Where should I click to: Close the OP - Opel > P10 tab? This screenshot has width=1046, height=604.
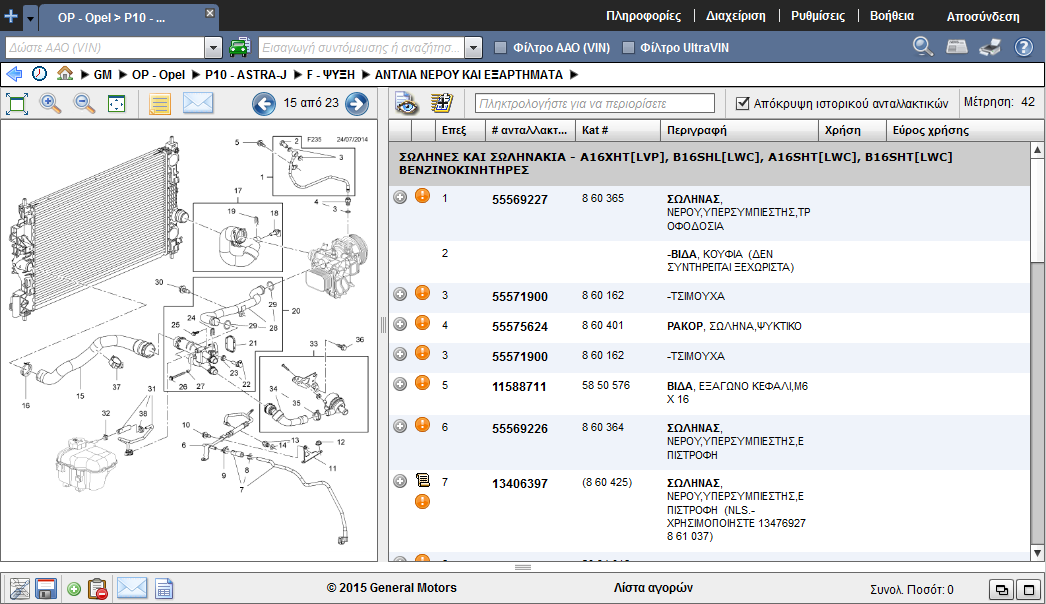(x=209, y=13)
